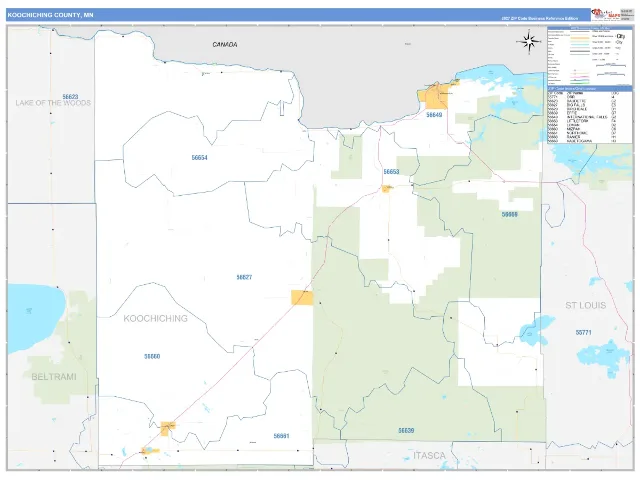Select ZIP code 56639 label
The image size is (640, 480).
tap(406, 431)
